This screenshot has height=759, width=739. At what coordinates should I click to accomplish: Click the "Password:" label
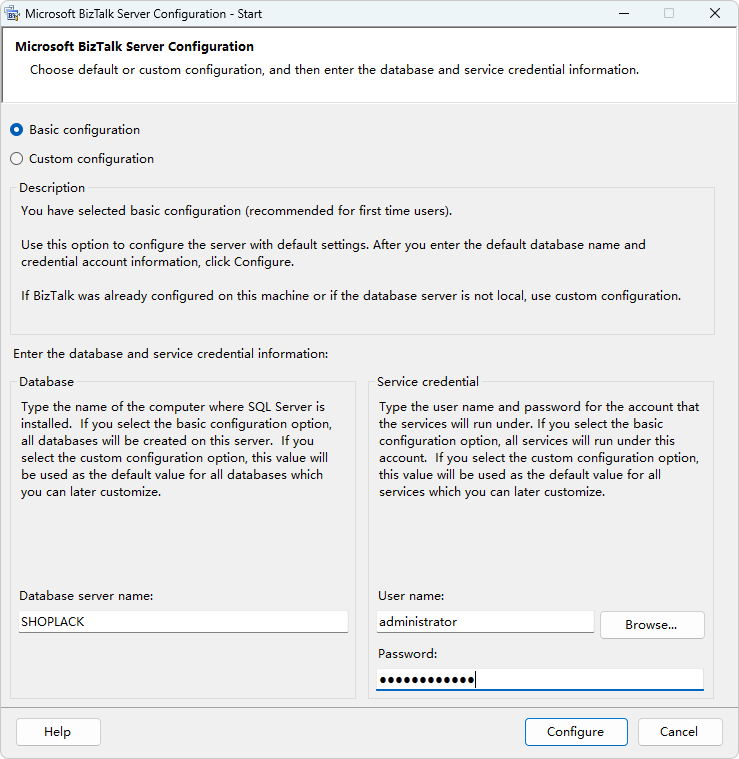[x=408, y=654]
